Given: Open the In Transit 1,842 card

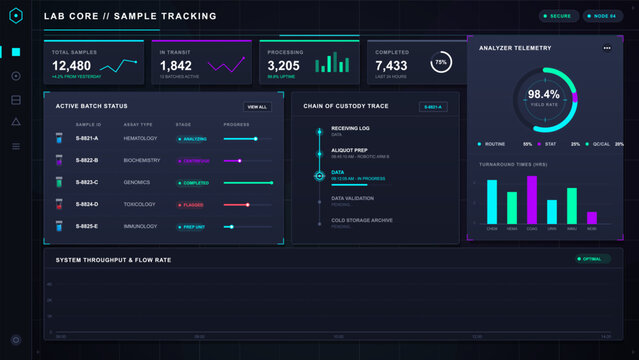Looking at the screenshot, I should tap(202, 62).
